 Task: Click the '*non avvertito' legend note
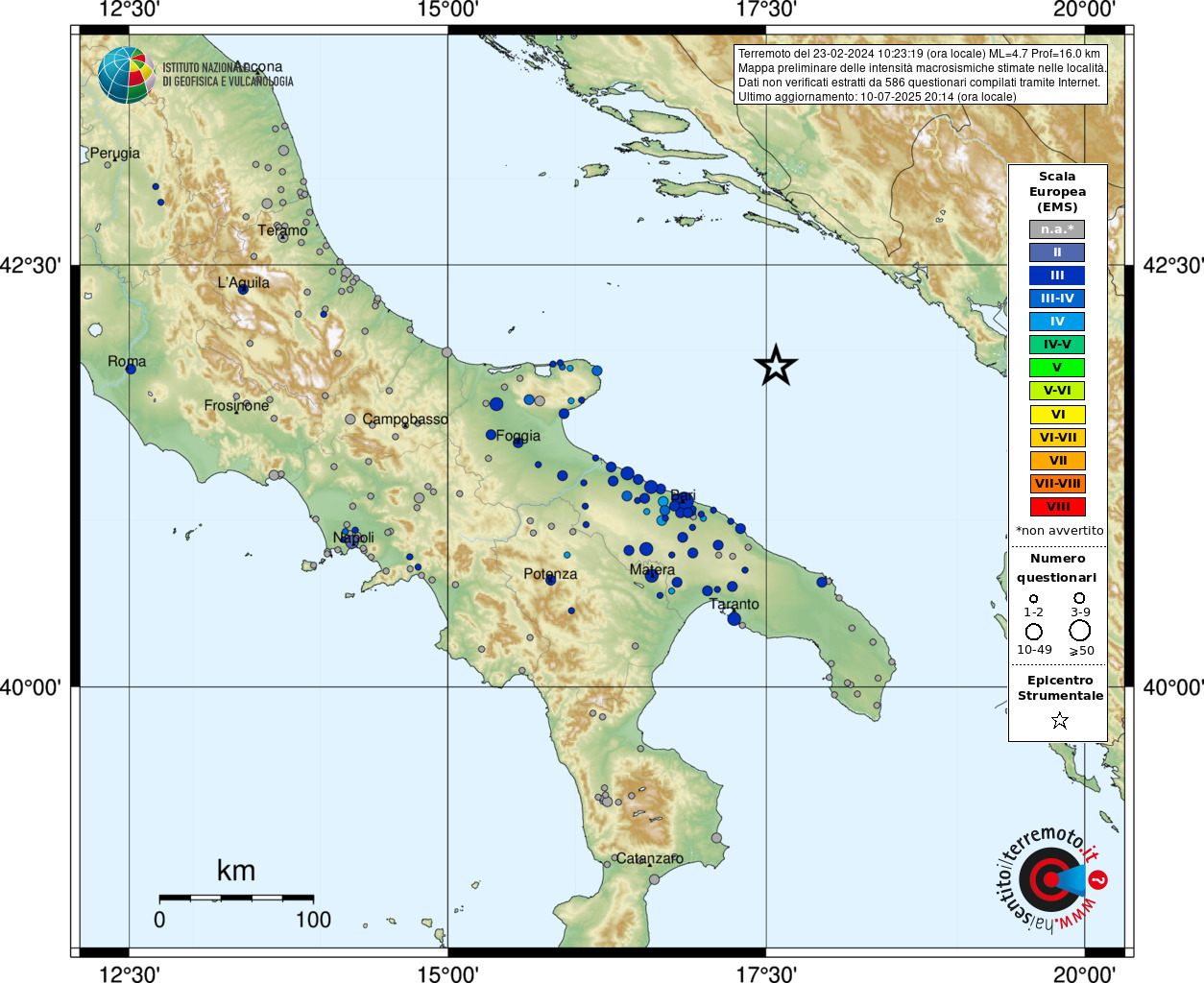click(1060, 530)
